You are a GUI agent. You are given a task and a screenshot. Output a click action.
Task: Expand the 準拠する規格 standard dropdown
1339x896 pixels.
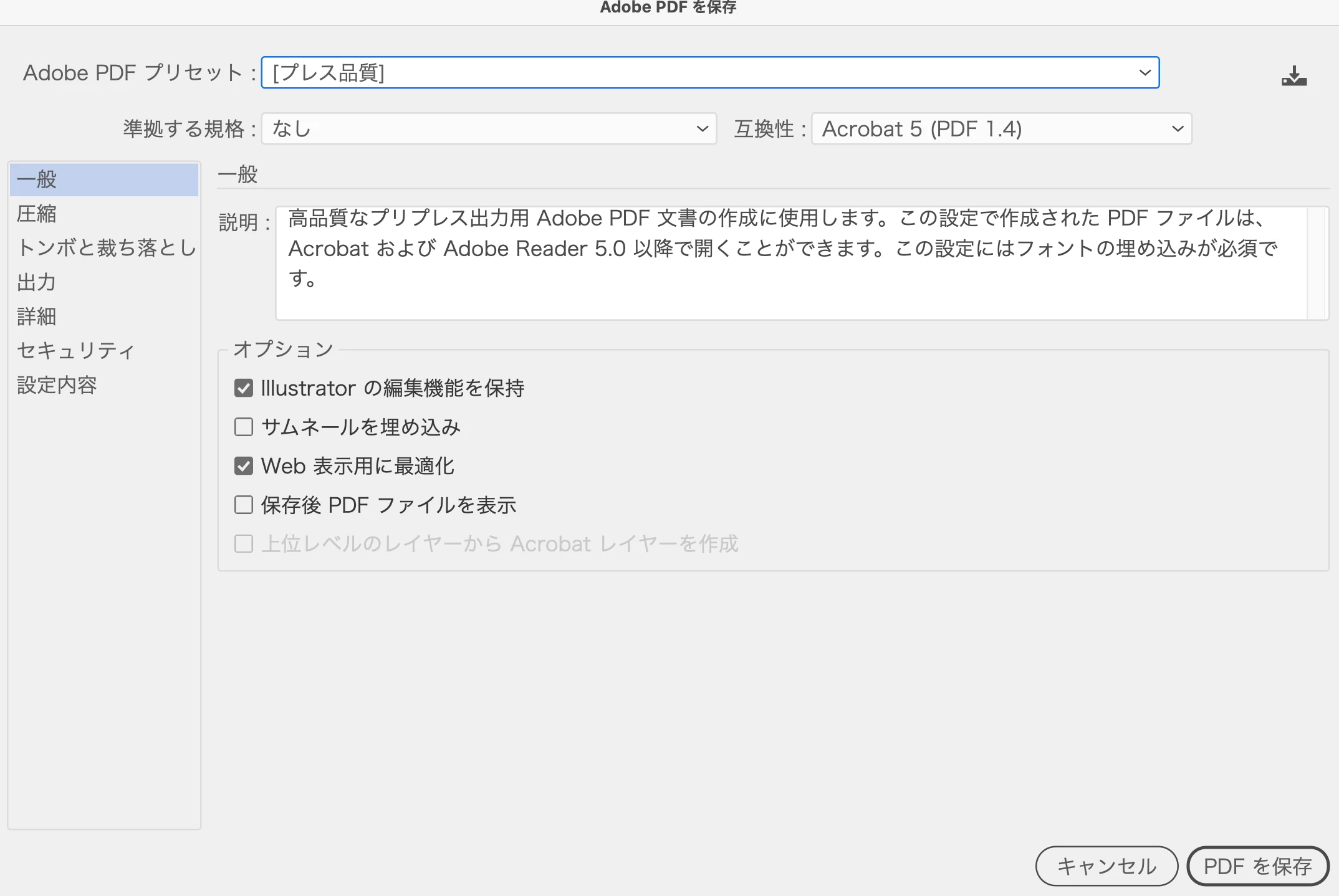tap(489, 129)
